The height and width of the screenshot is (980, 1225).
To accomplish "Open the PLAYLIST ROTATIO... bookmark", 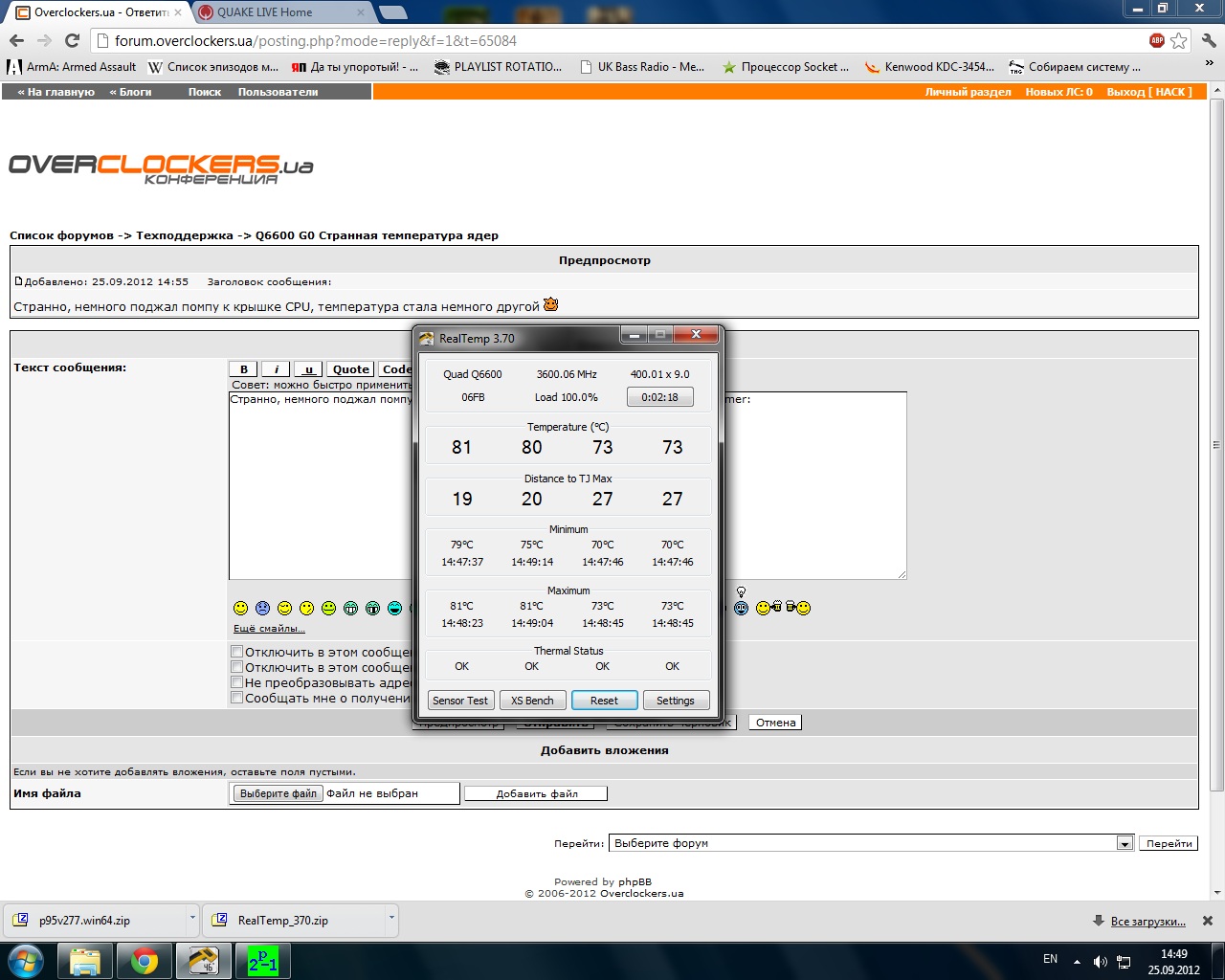I will pyautogui.click(x=498, y=67).
